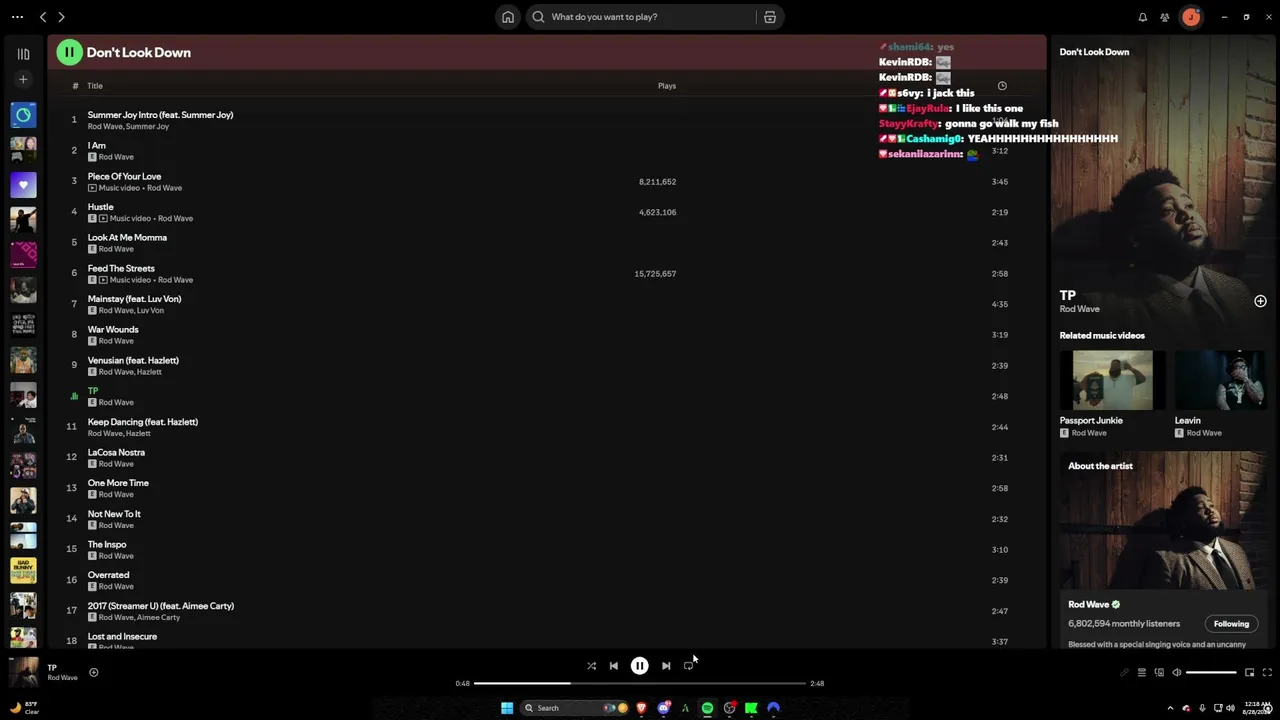1280x720 pixels.
Task: Add TP to Liked Songs in now-playing bar
Action: [x=93, y=672]
